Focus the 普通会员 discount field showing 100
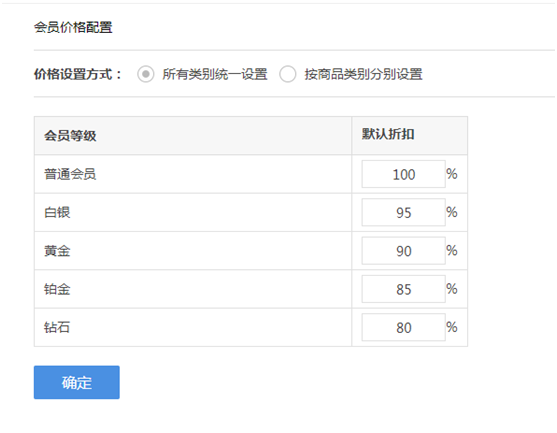Image resolution: width=557 pixels, height=433 pixels. click(404, 174)
